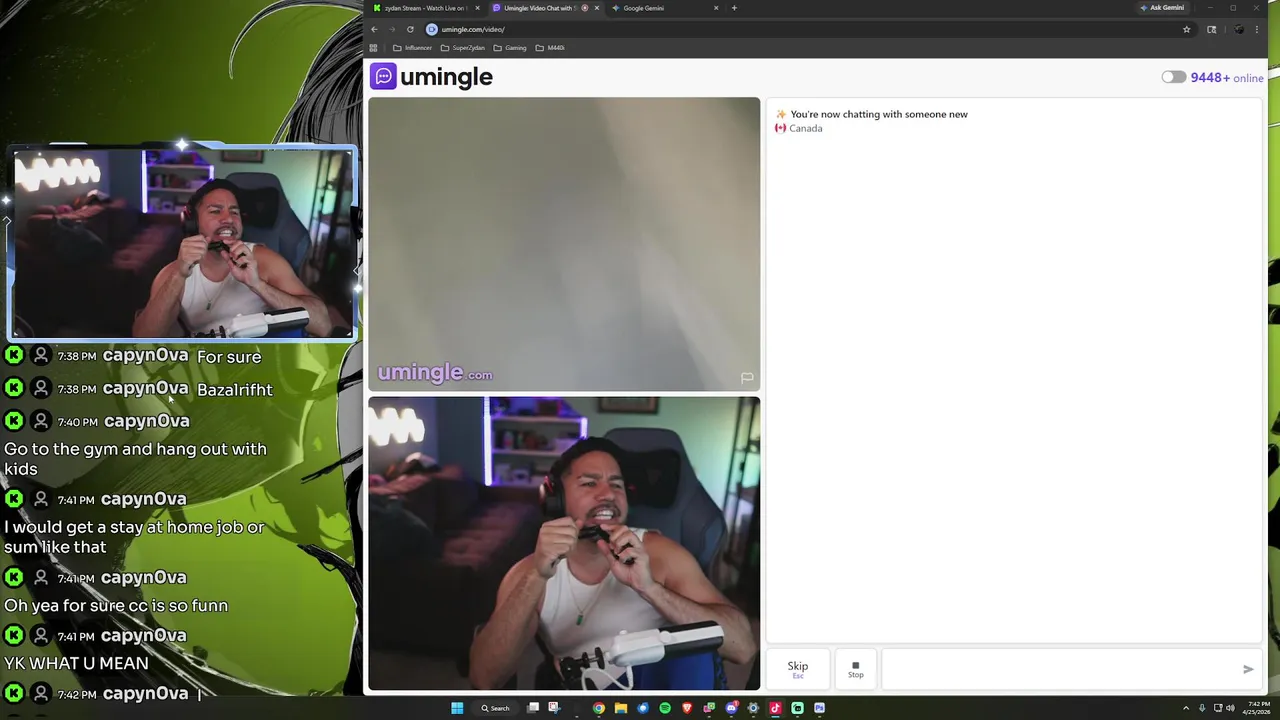The height and width of the screenshot is (720, 1280).
Task: Close the zydan Stream tab
Action: point(477,8)
